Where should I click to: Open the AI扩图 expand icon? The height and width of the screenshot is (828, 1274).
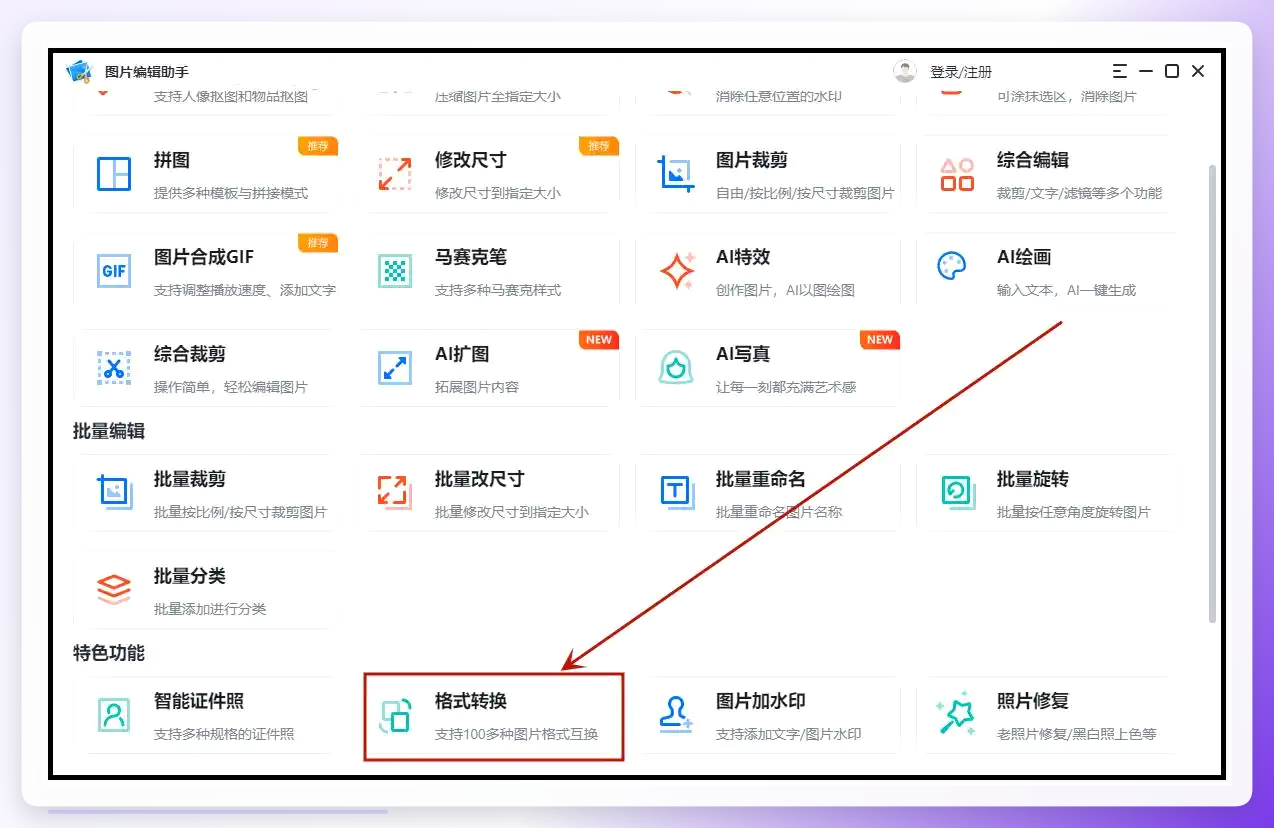point(395,367)
